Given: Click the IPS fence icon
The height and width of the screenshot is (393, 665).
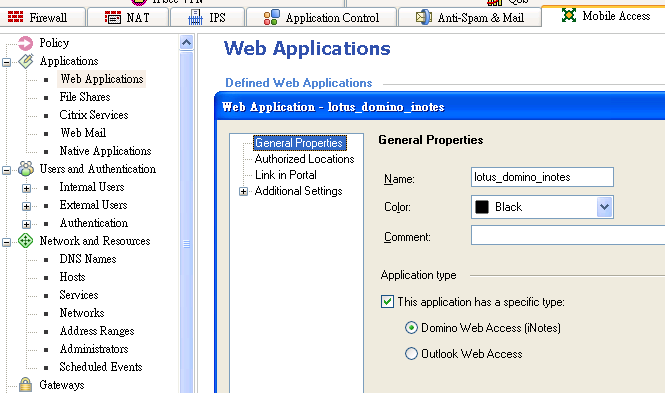Looking at the screenshot, I should (x=196, y=17).
